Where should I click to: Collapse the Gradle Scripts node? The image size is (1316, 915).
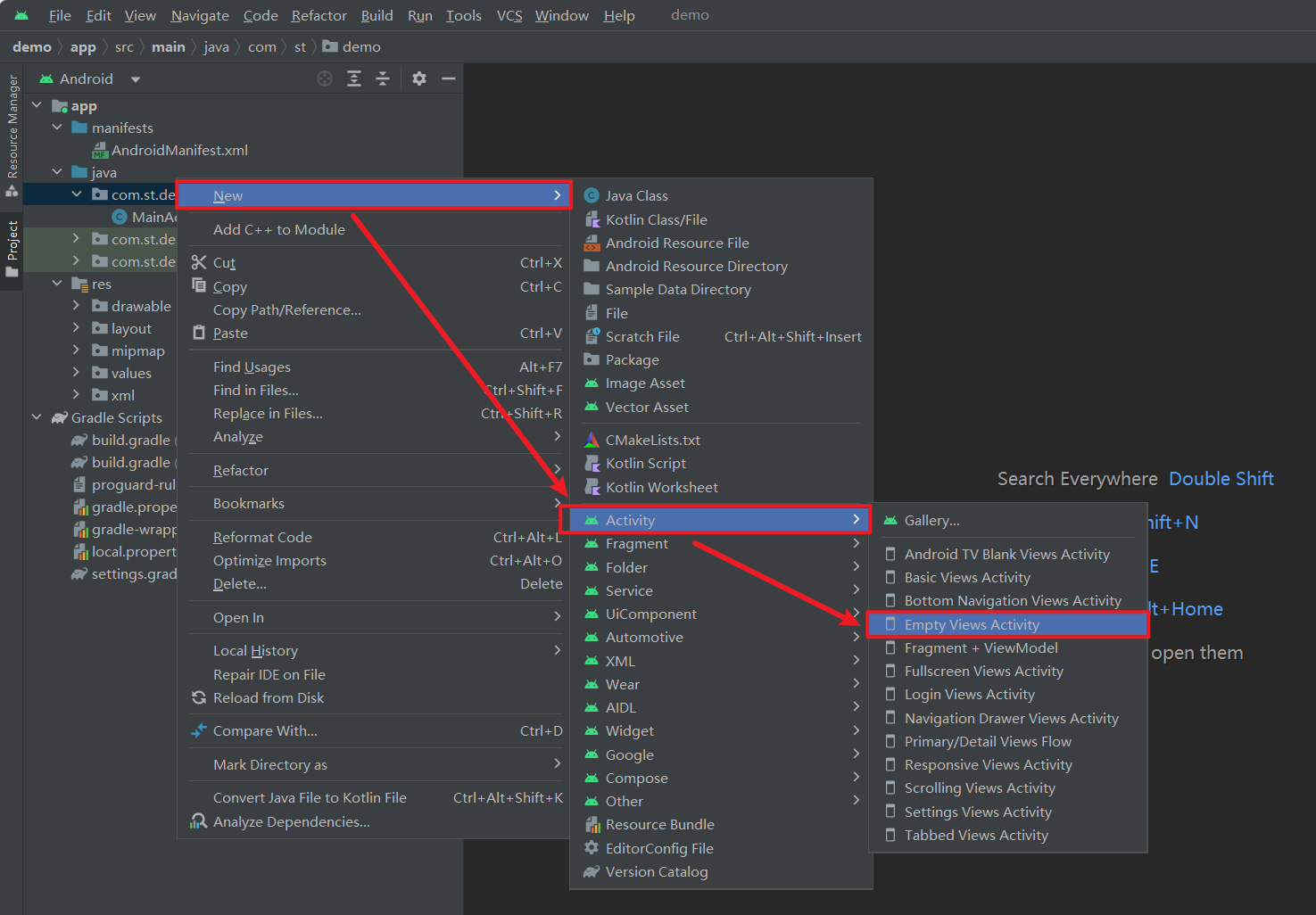tap(37, 417)
